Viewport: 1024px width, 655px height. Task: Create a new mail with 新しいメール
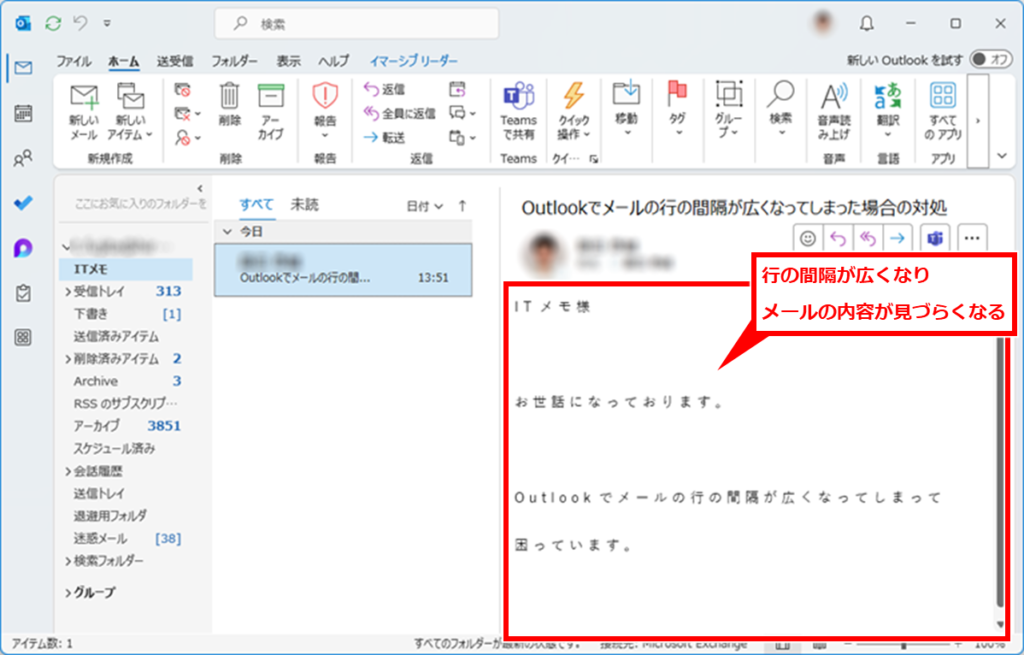[84, 112]
